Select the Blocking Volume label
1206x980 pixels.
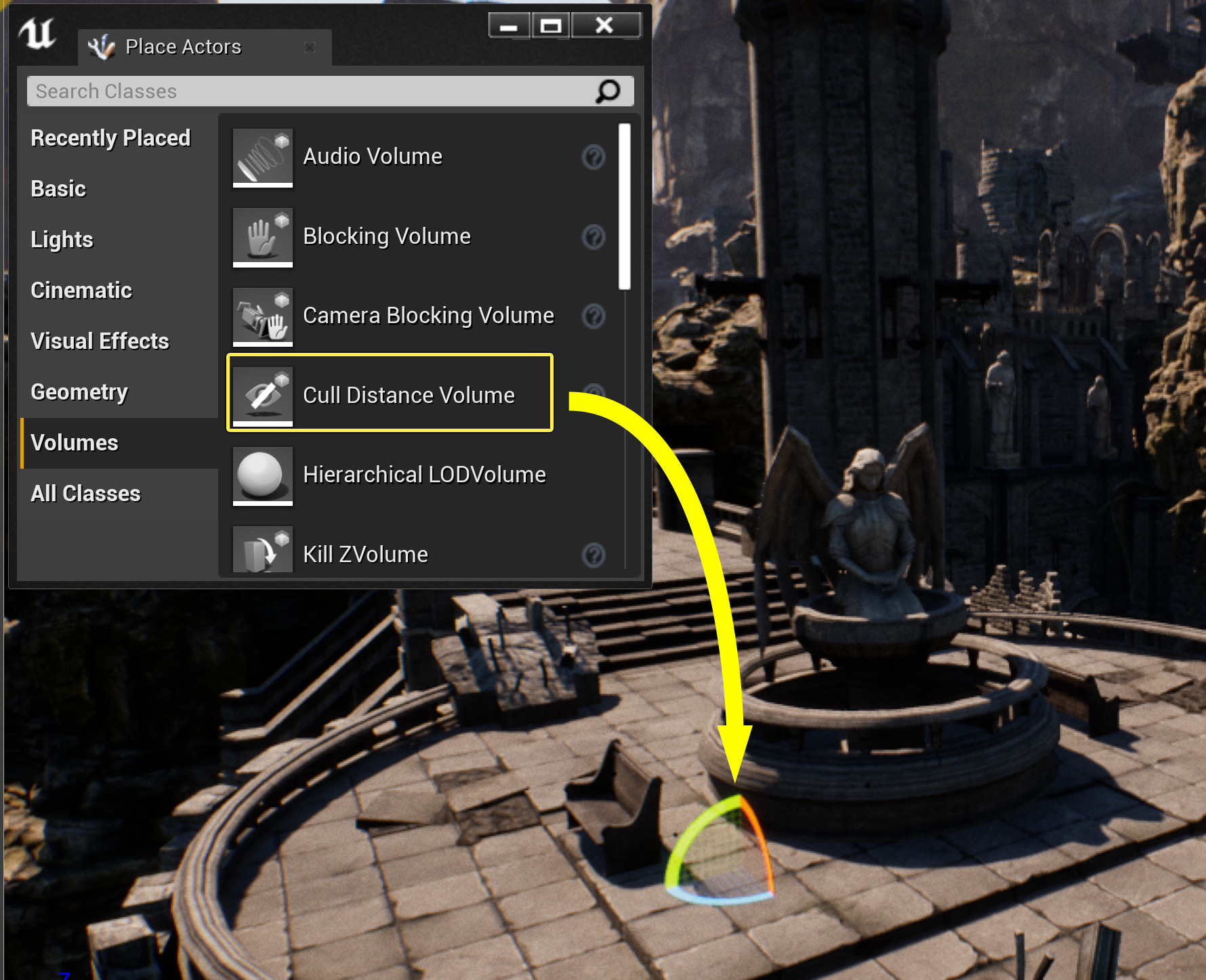[x=387, y=236]
